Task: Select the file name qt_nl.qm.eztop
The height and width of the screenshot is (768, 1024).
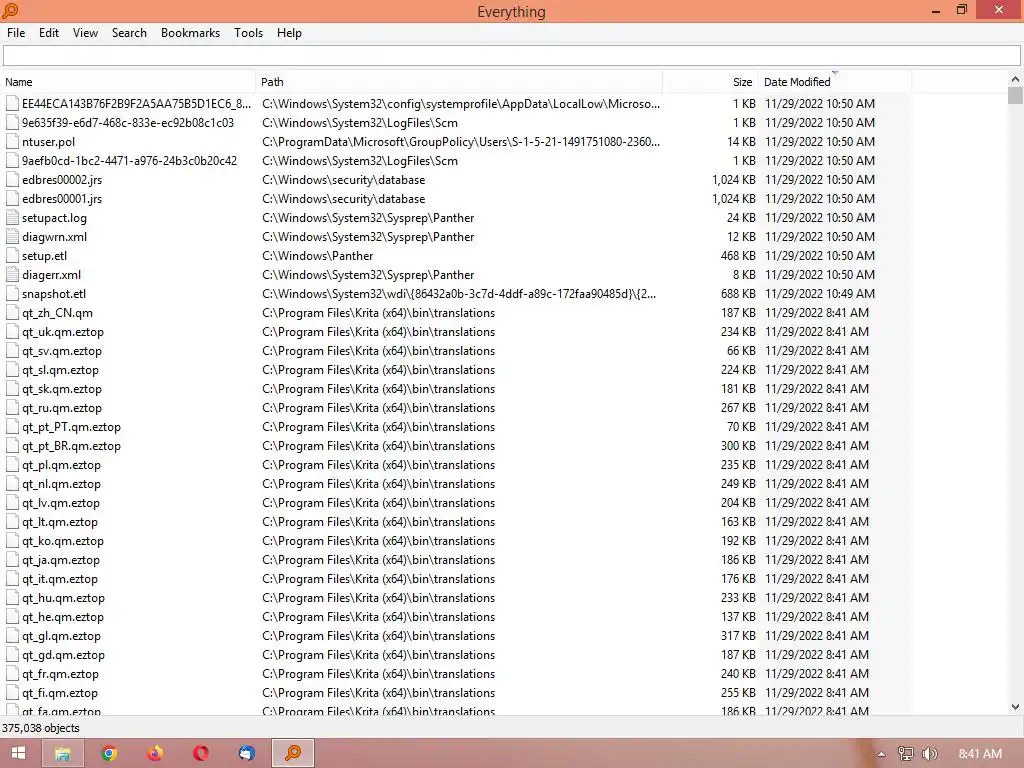Action: point(61,484)
